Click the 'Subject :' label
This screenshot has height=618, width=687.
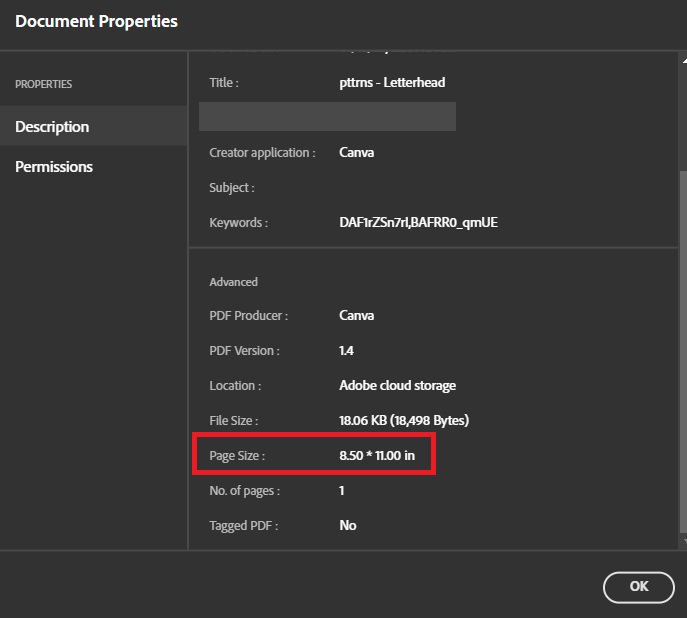(232, 188)
